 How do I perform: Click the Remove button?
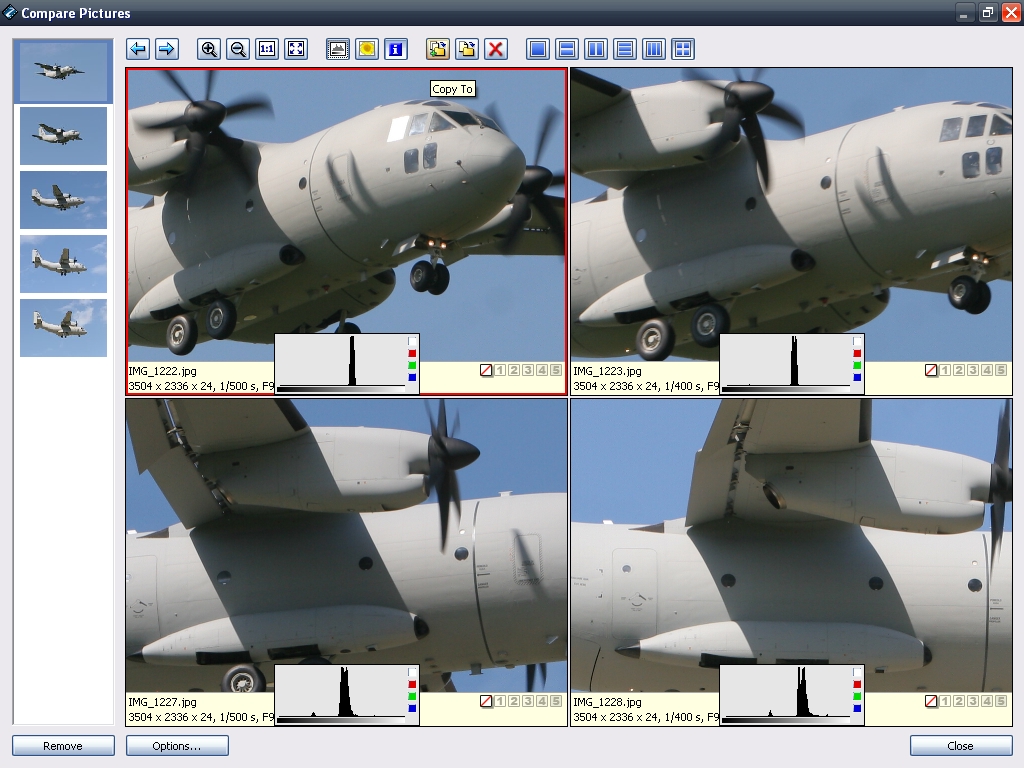tap(63, 746)
